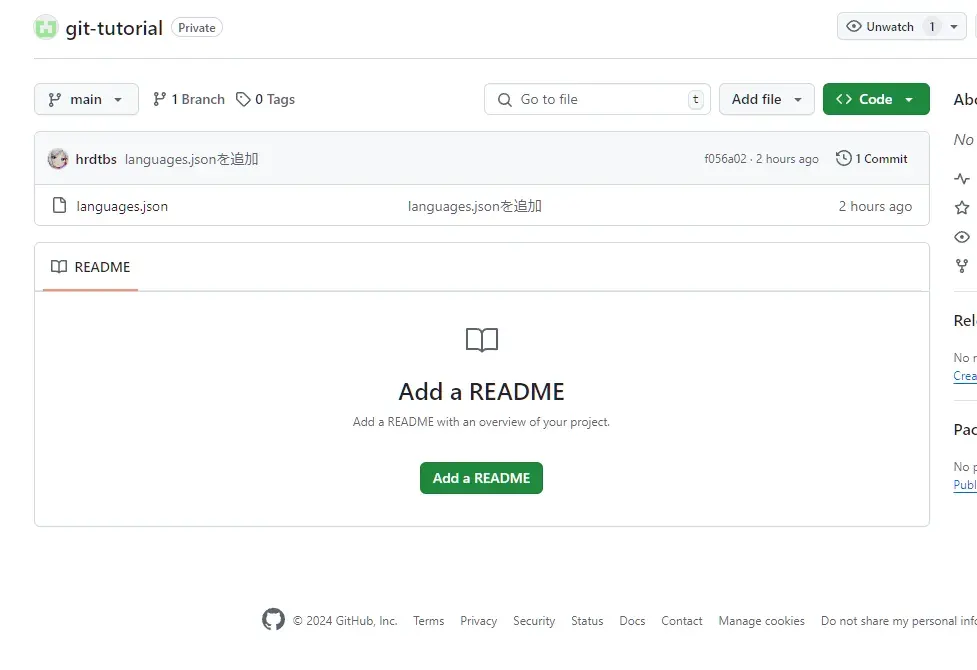Open the main branch switcher dropdown
The height and width of the screenshot is (670, 977).
point(86,99)
